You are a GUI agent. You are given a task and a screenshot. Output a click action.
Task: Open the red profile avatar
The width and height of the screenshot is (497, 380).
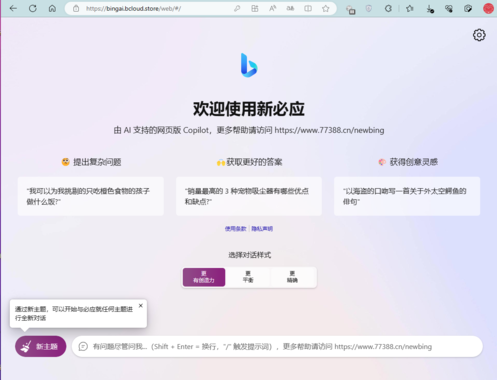point(488,8)
